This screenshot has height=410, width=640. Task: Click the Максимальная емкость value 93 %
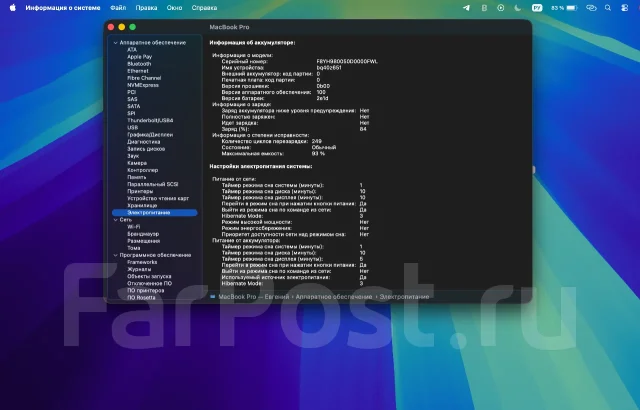[x=318, y=154]
